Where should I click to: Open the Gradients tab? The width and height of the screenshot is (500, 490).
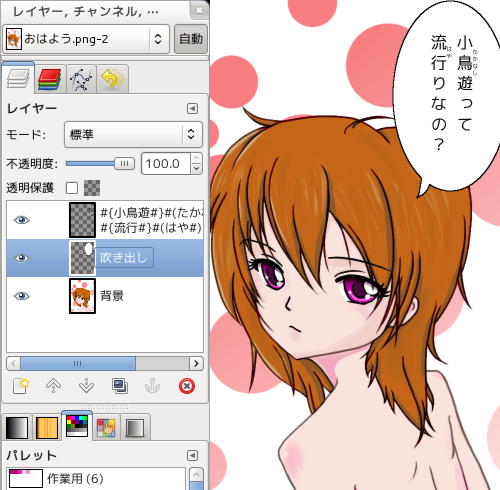pos(17,427)
